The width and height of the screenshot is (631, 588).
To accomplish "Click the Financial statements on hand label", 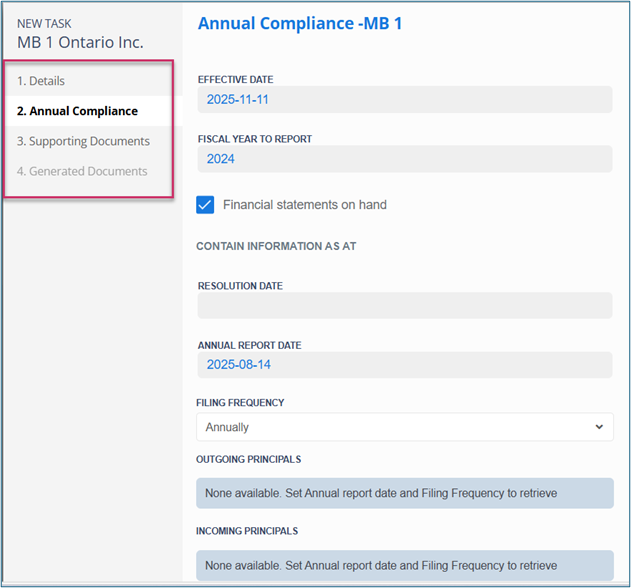I will pos(305,205).
